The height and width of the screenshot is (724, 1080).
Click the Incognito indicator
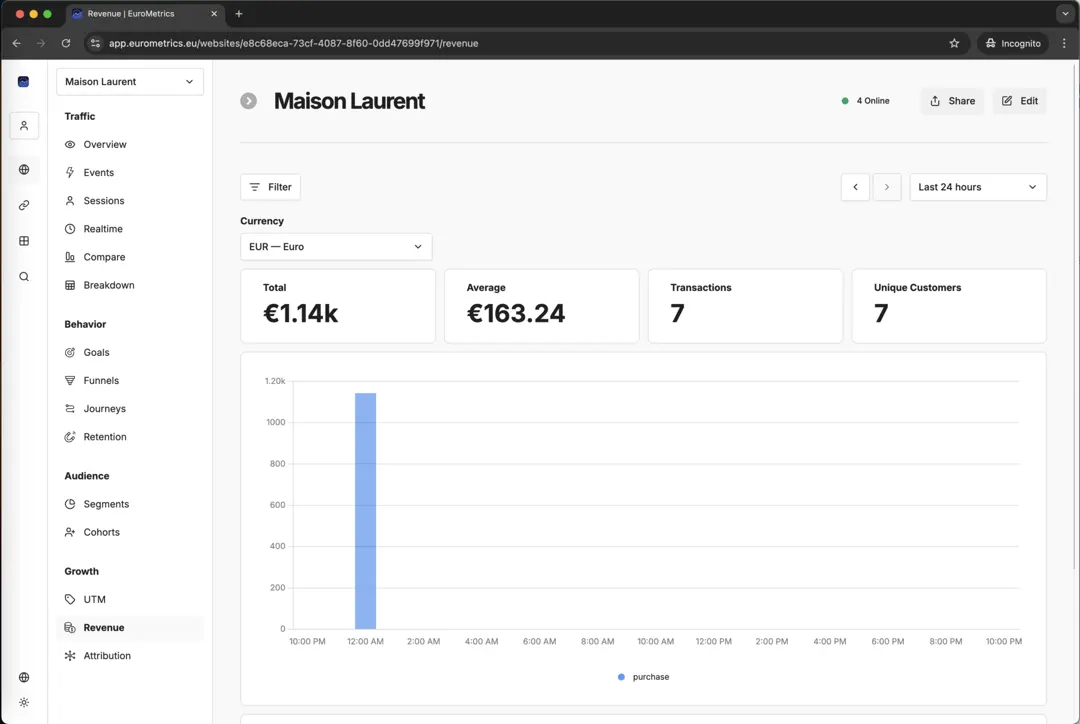coord(1012,43)
